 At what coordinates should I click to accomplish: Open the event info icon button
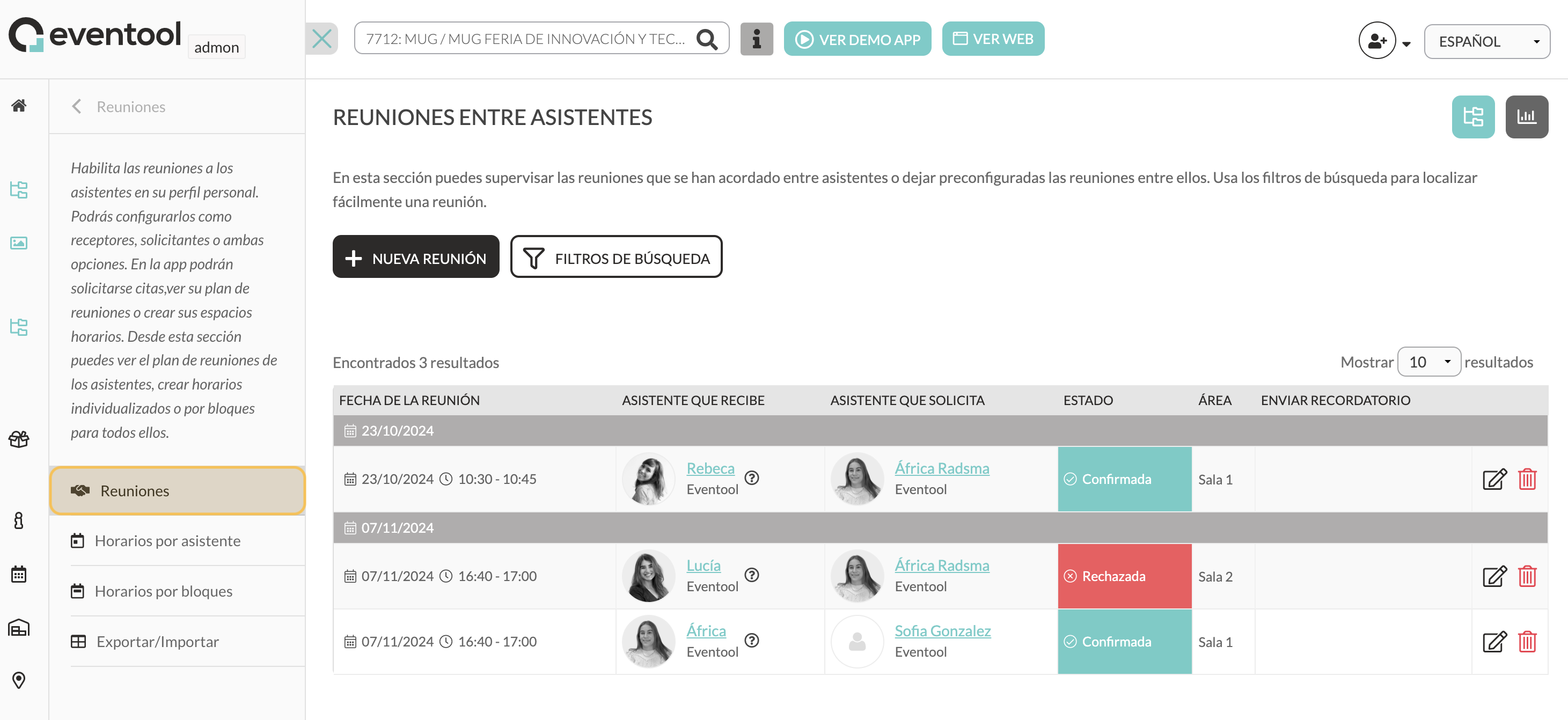(757, 39)
